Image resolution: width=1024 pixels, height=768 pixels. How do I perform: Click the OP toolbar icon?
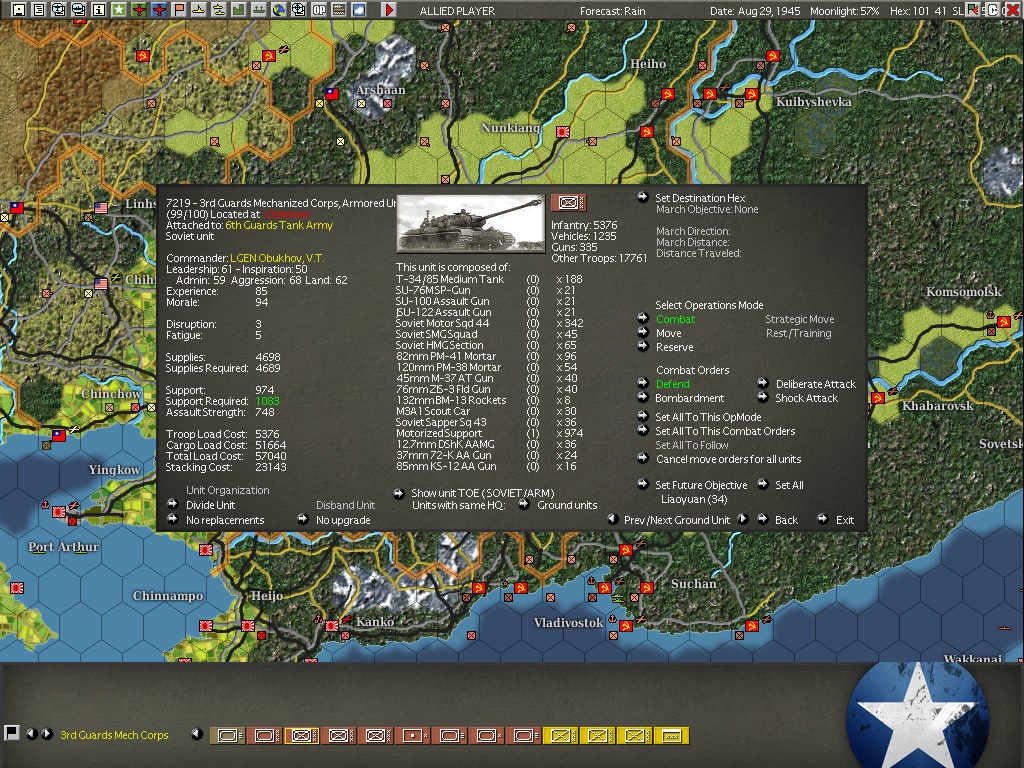[x=319, y=10]
